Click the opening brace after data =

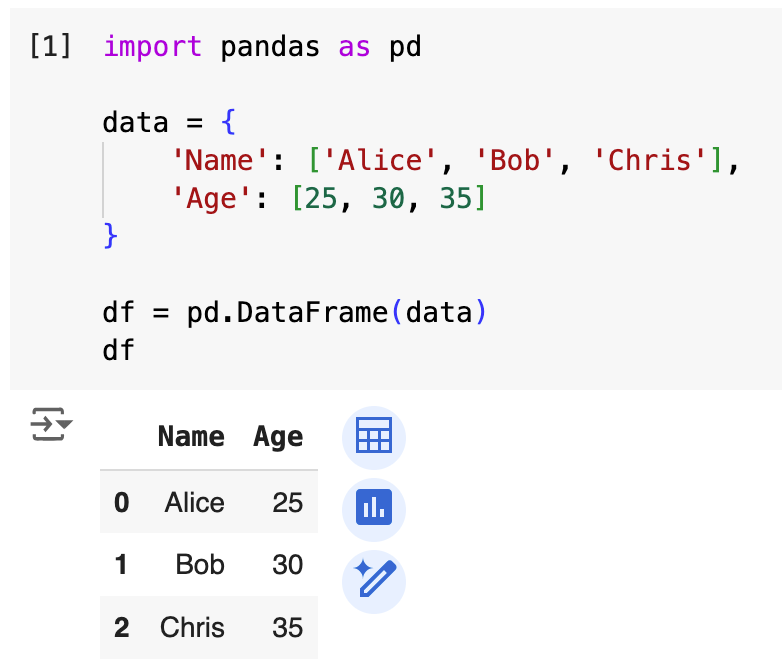click(x=227, y=124)
